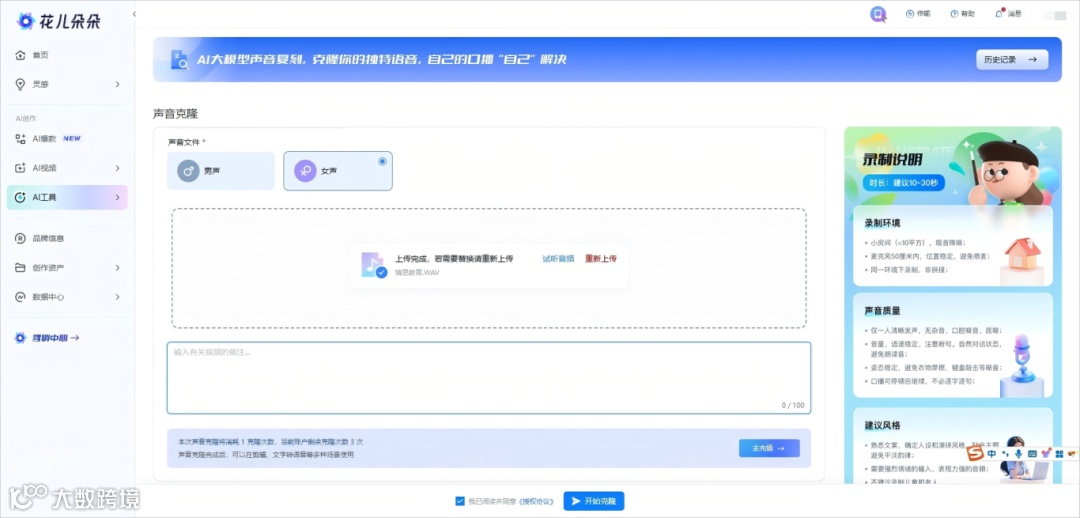Click the audio remarks text input field

pos(488,377)
